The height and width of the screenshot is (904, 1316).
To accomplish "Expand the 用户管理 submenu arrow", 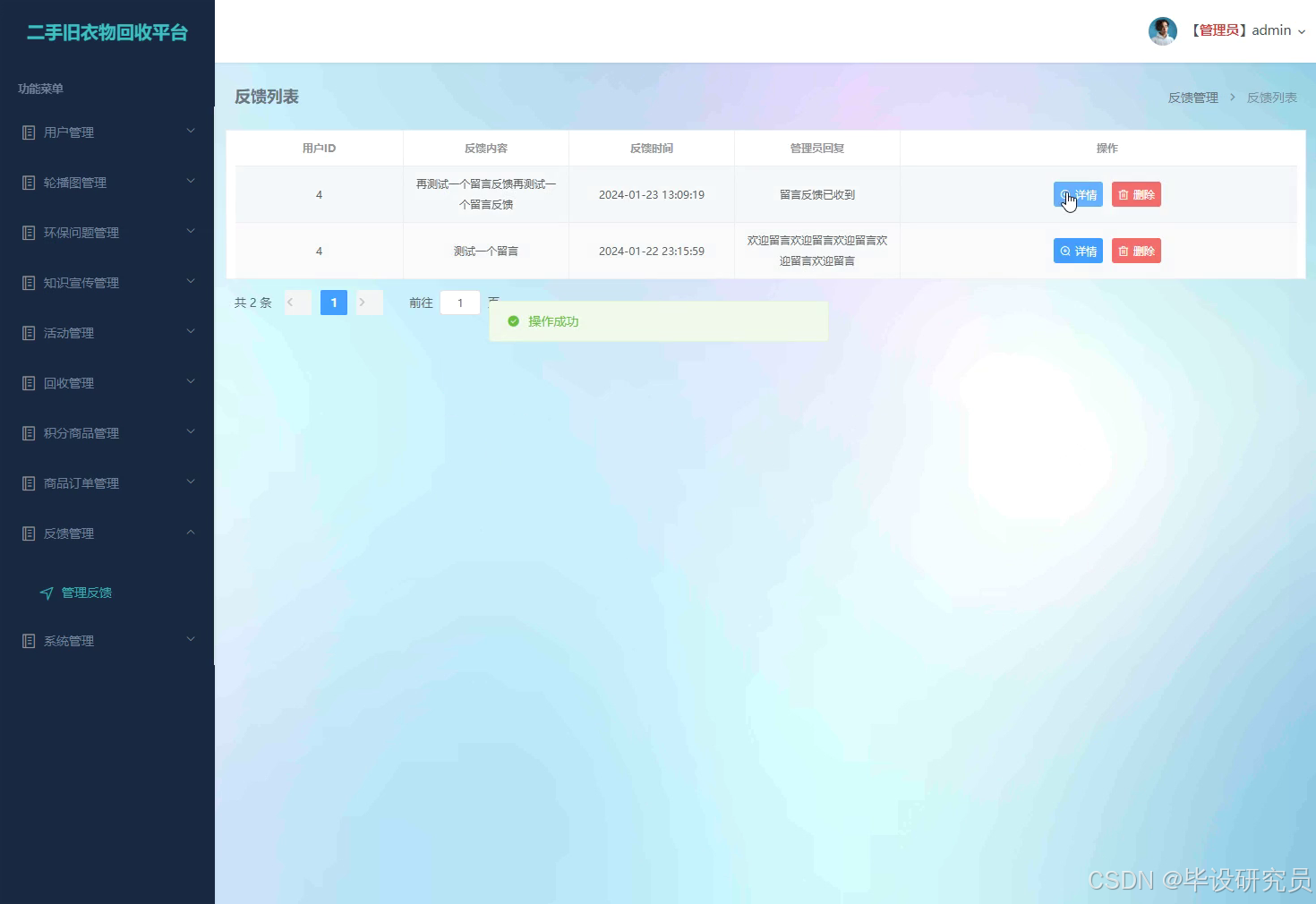I will pos(191,131).
